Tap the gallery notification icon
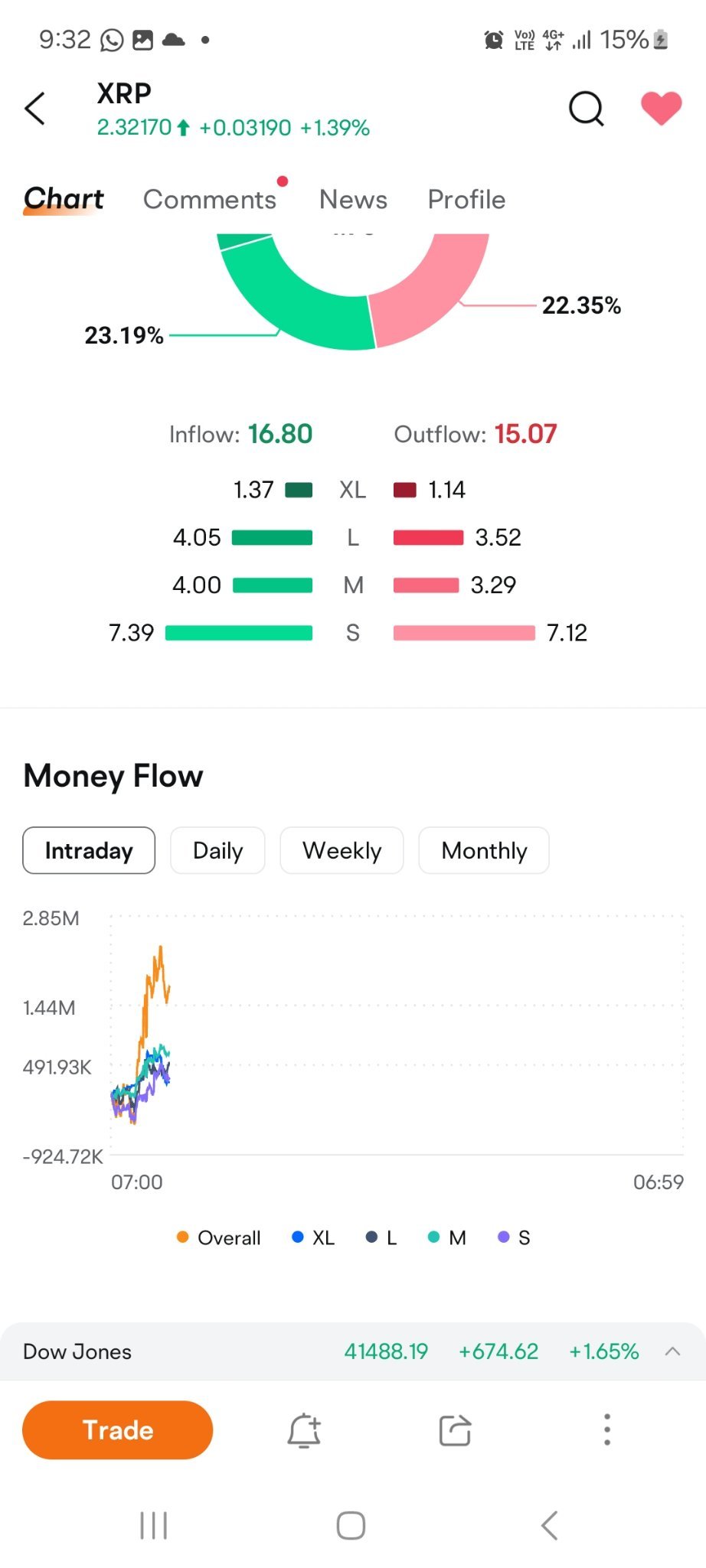This screenshot has height=1568, width=706. 143,40
